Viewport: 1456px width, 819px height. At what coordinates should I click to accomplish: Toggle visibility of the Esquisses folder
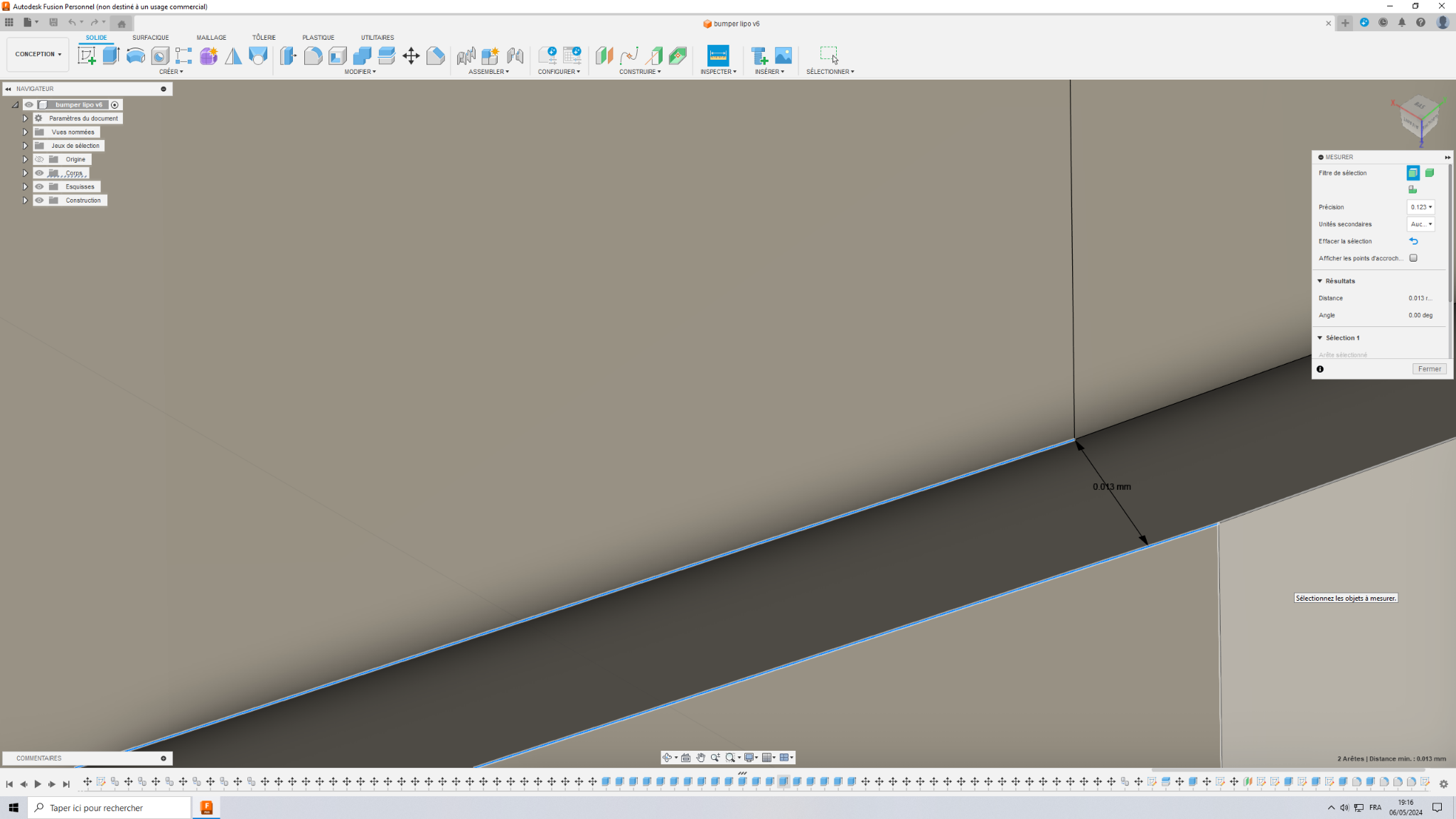tap(40, 187)
